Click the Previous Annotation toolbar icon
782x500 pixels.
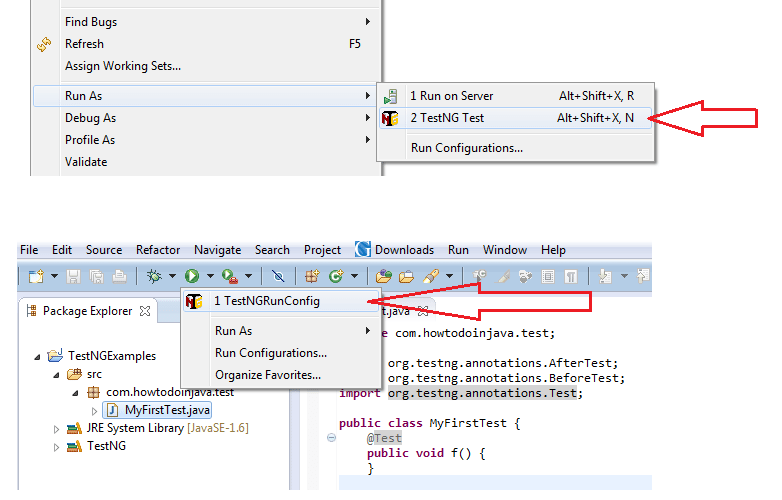point(643,276)
